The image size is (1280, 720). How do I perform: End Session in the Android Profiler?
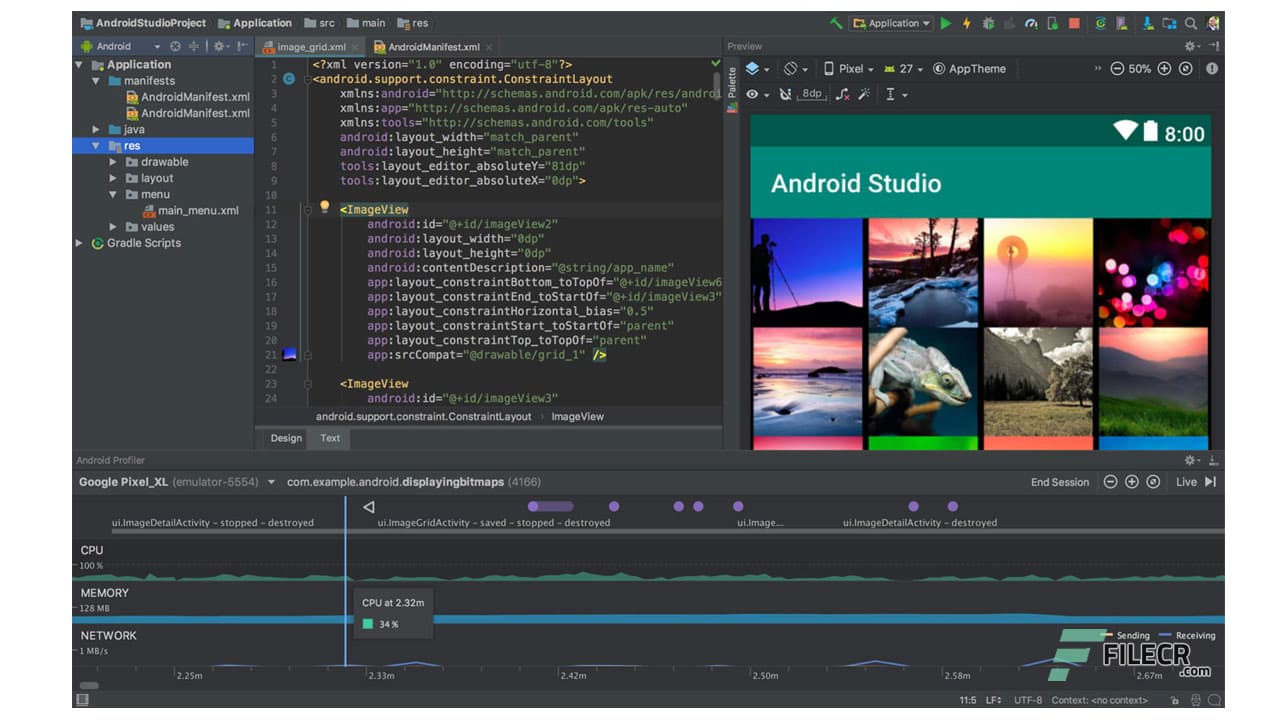pos(1059,482)
